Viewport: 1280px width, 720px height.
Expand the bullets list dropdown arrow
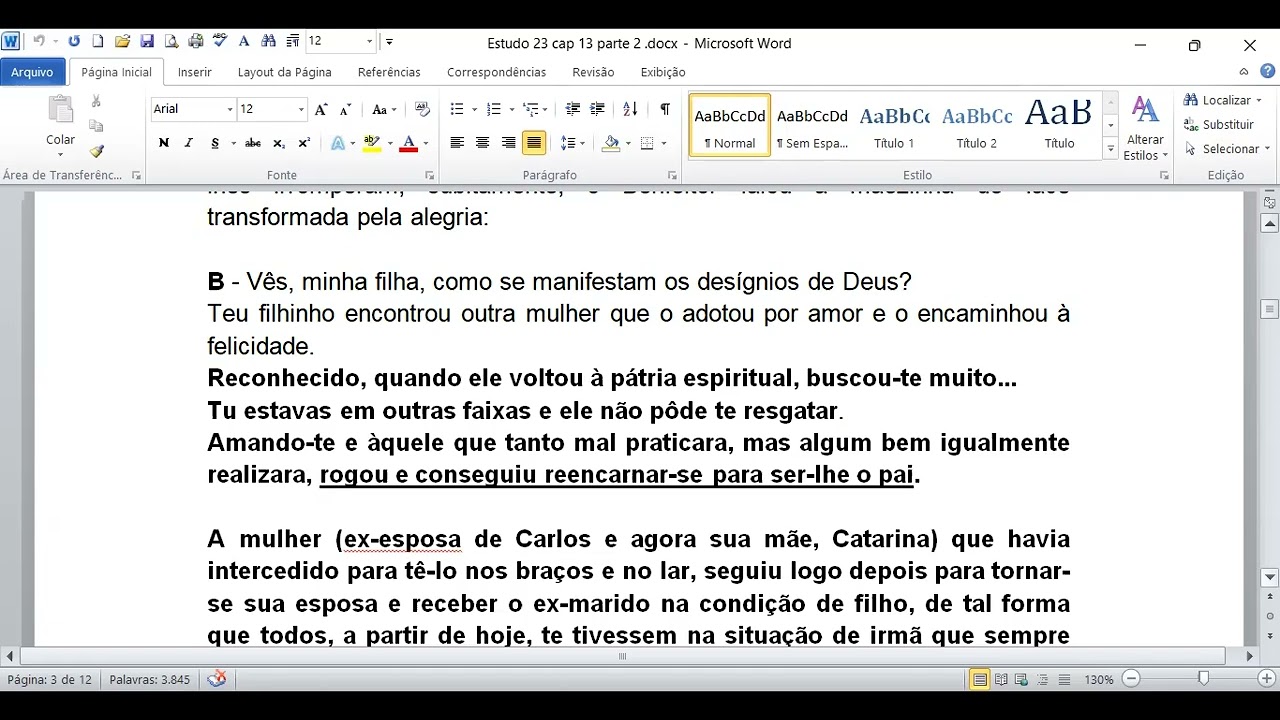click(474, 110)
